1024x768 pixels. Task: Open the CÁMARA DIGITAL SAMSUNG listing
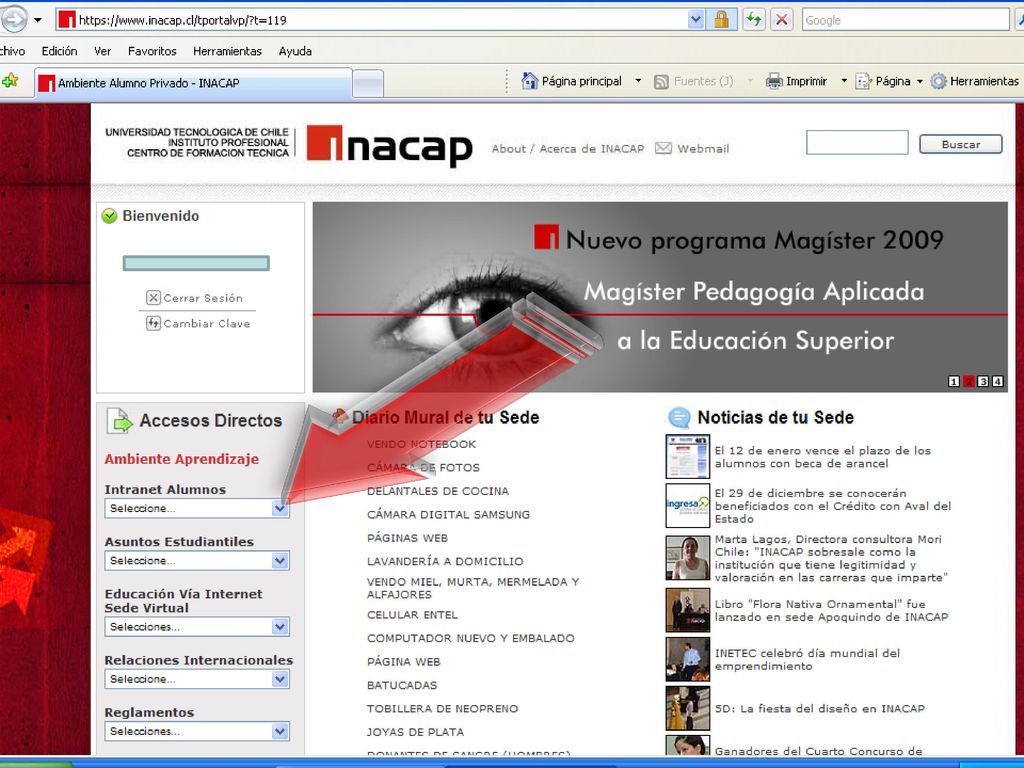click(448, 515)
